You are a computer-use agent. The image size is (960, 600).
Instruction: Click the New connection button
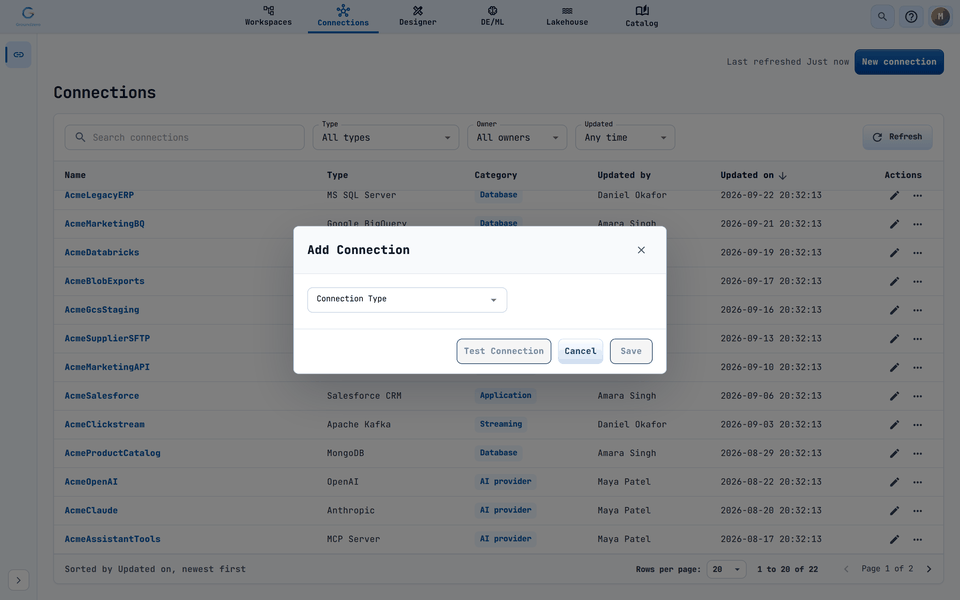(x=899, y=62)
